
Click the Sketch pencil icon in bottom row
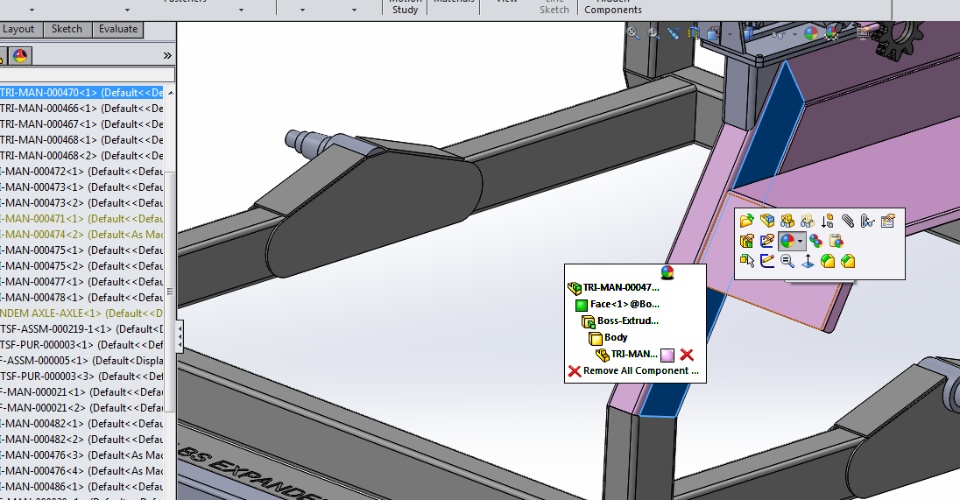point(767,261)
